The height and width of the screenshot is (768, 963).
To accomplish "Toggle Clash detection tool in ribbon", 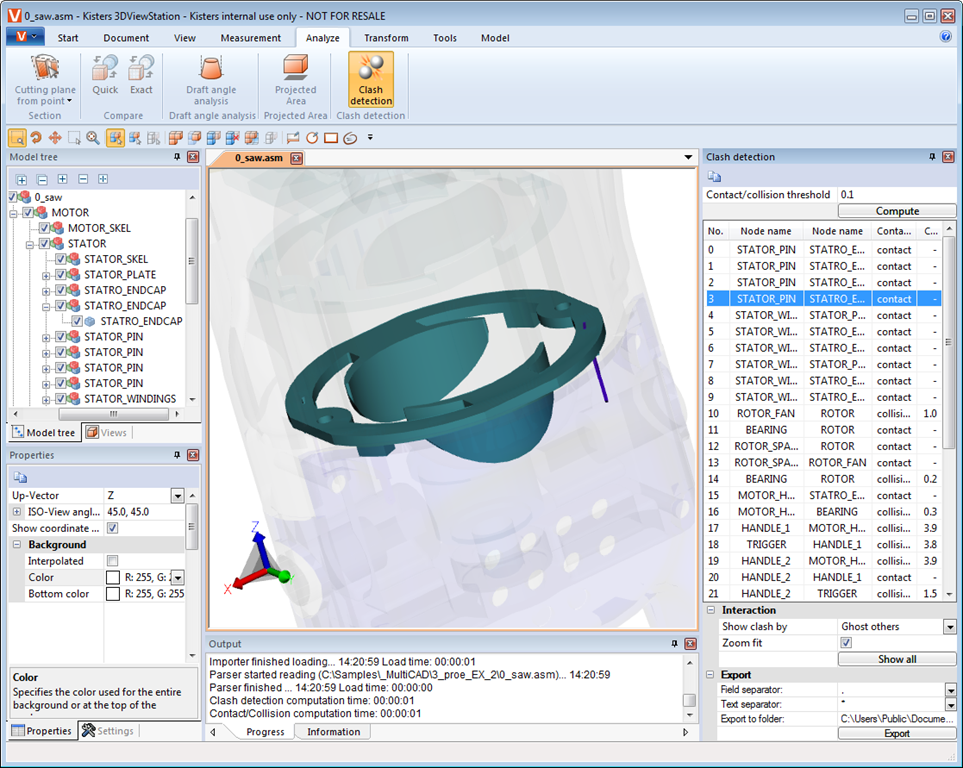I will click(371, 79).
